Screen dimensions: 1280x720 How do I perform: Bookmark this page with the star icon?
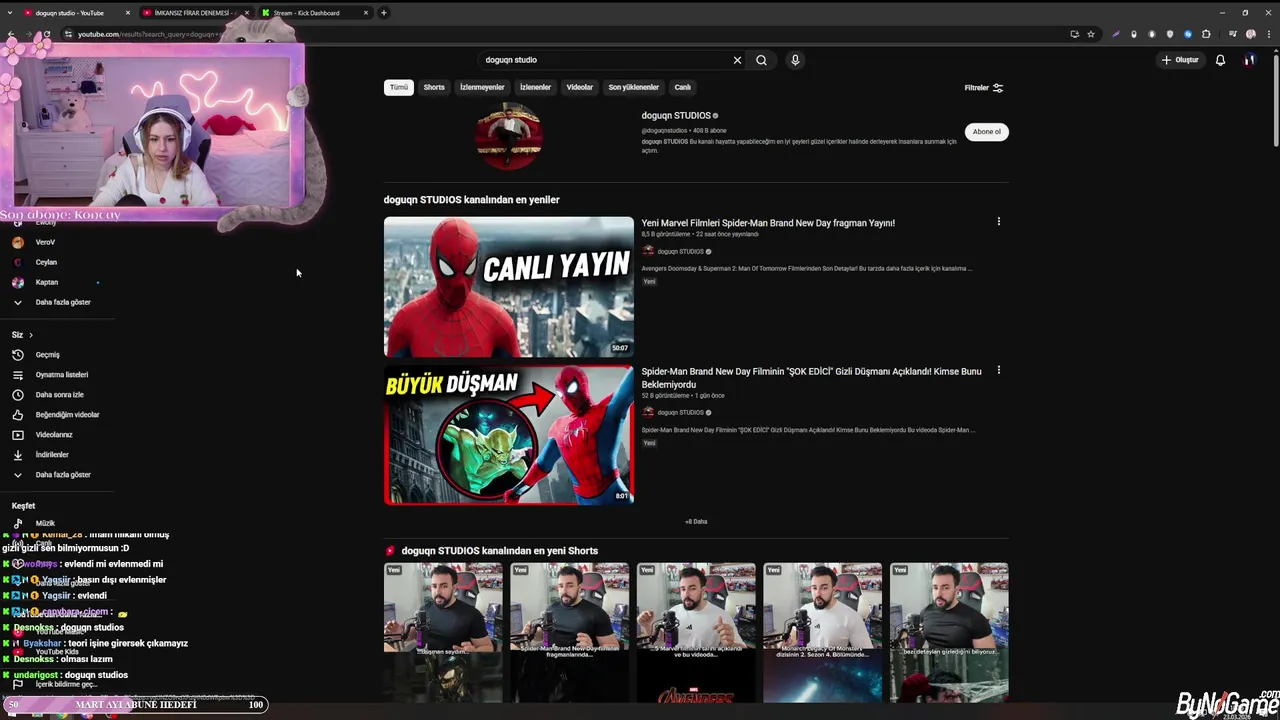(1091, 34)
